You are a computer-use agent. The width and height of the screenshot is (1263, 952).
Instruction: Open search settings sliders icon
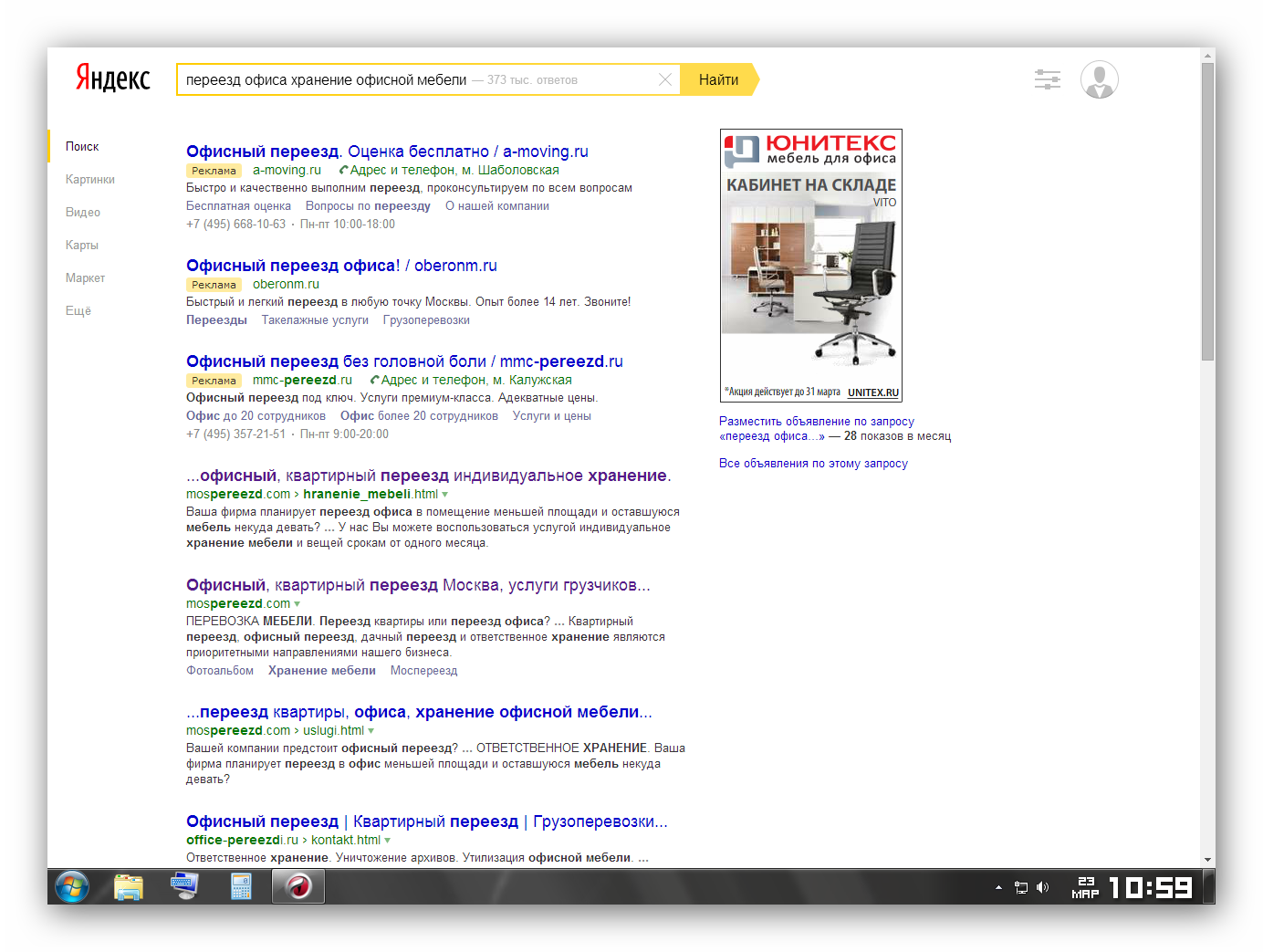pyautogui.click(x=1048, y=79)
